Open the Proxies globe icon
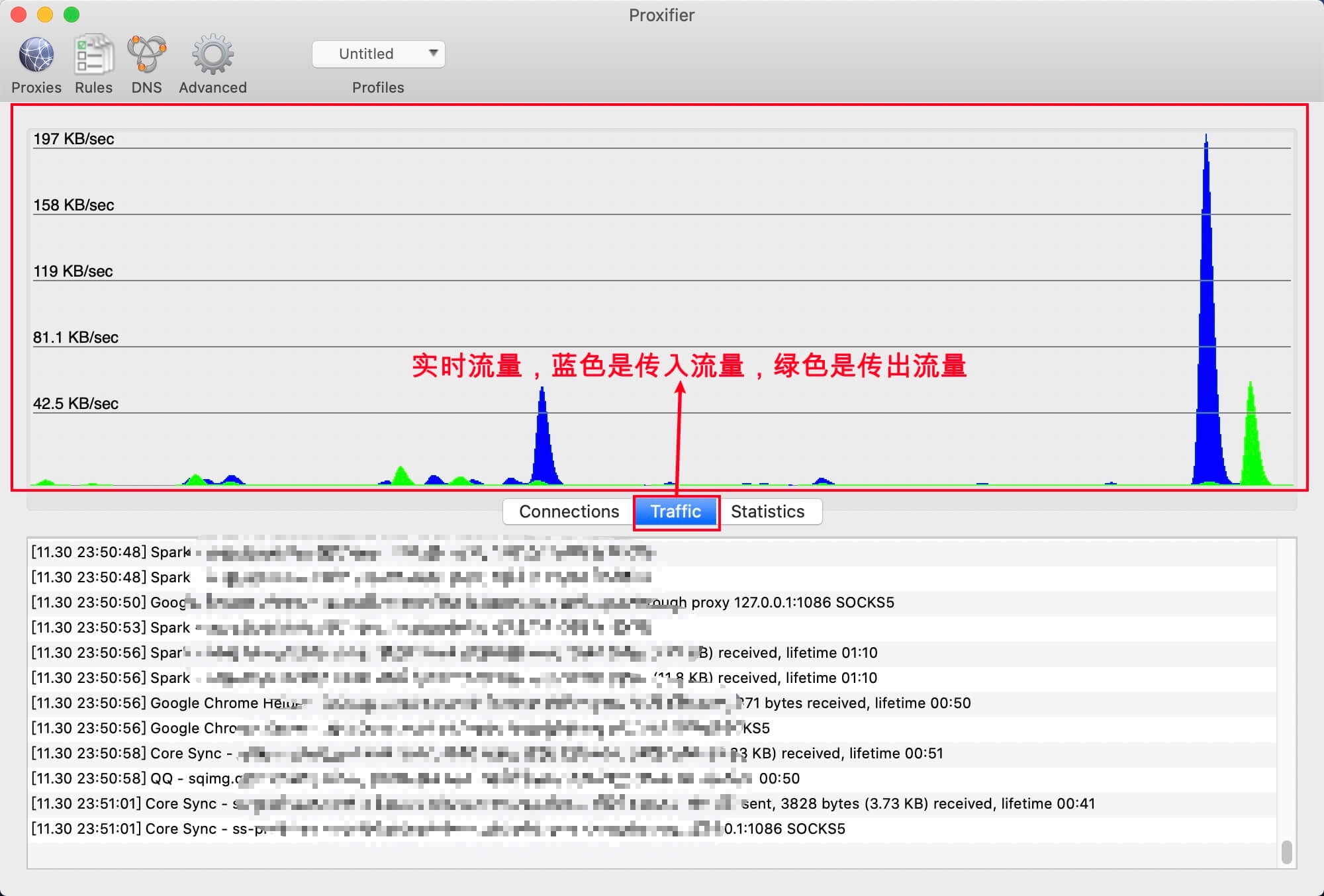Screen dimensions: 1324x896 pyautogui.click(x=36, y=55)
